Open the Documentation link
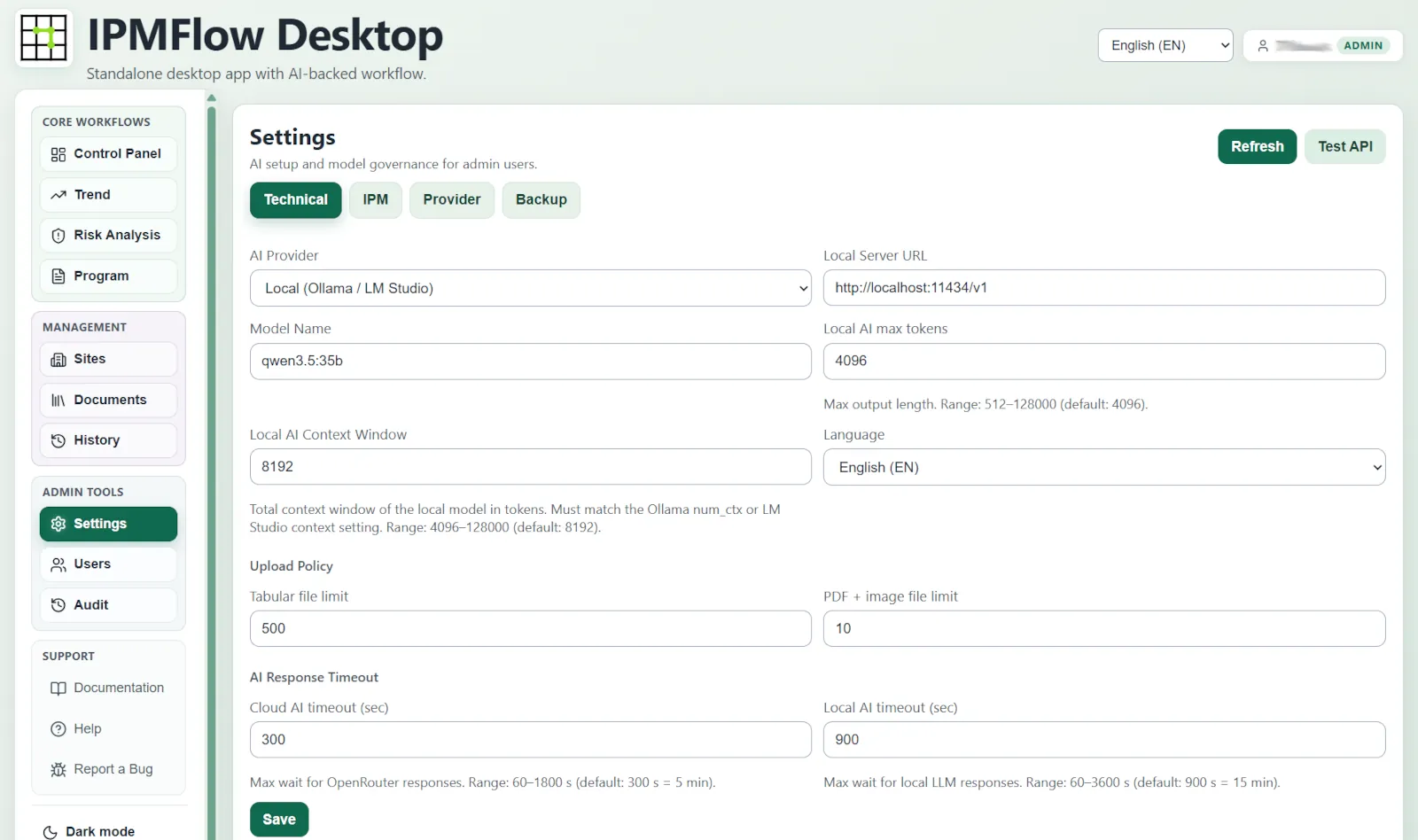This screenshot has height=840, width=1418. 108,688
